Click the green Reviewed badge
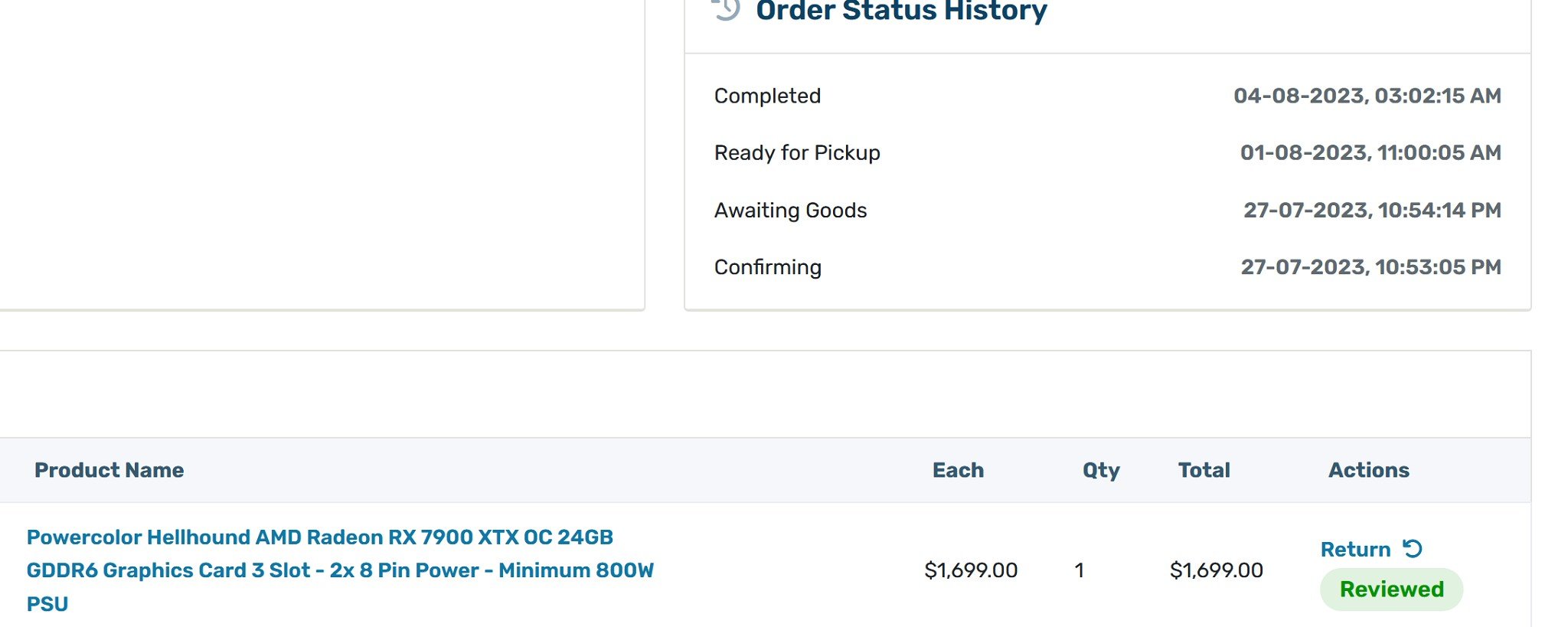Image resolution: width=1568 pixels, height=627 pixels. click(x=1391, y=589)
